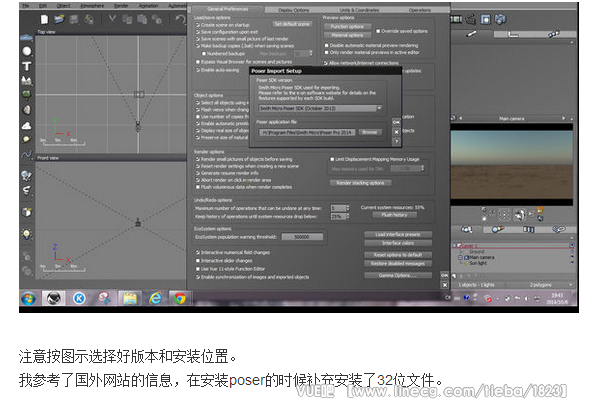Enable Disable automatic material preview rendering
Viewport: 595px width, 408px height.
(326, 45)
